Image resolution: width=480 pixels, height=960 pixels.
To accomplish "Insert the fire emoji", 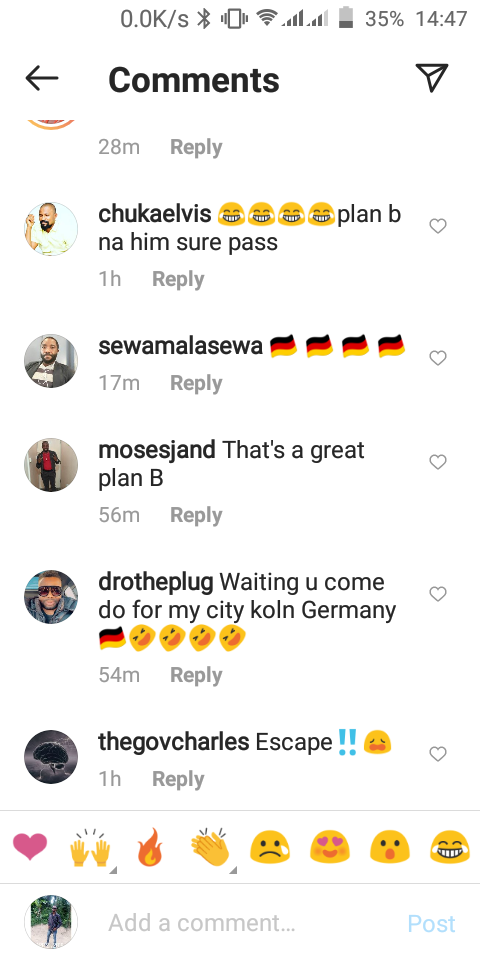I will 150,847.
